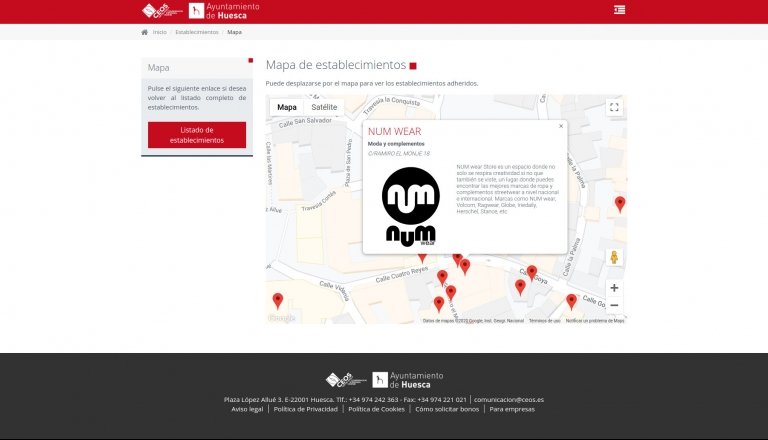Click the map pin at the far right

pos(620,204)
